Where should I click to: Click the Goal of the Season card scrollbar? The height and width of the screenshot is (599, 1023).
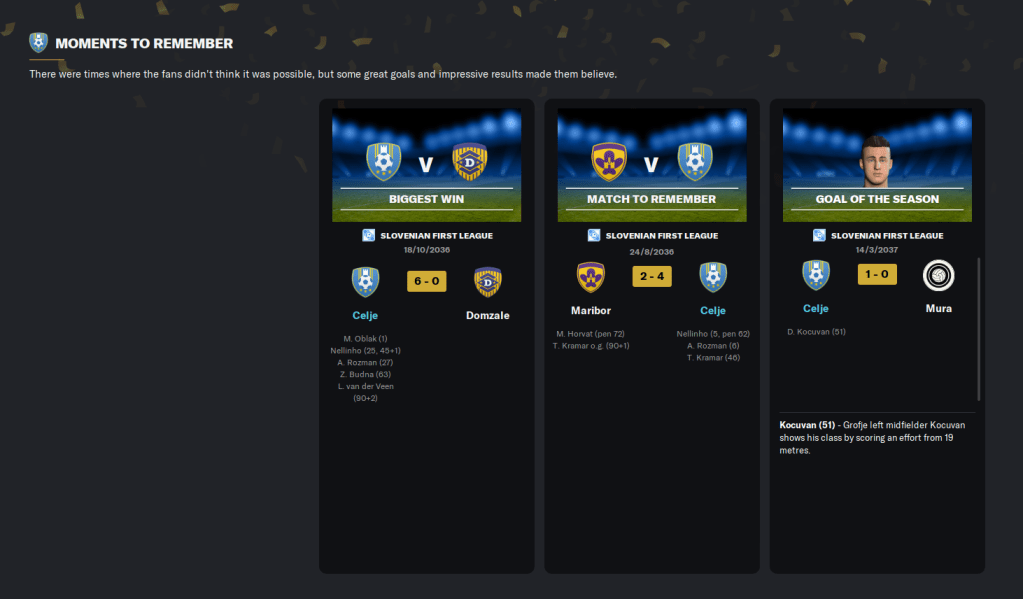point(979,329)
